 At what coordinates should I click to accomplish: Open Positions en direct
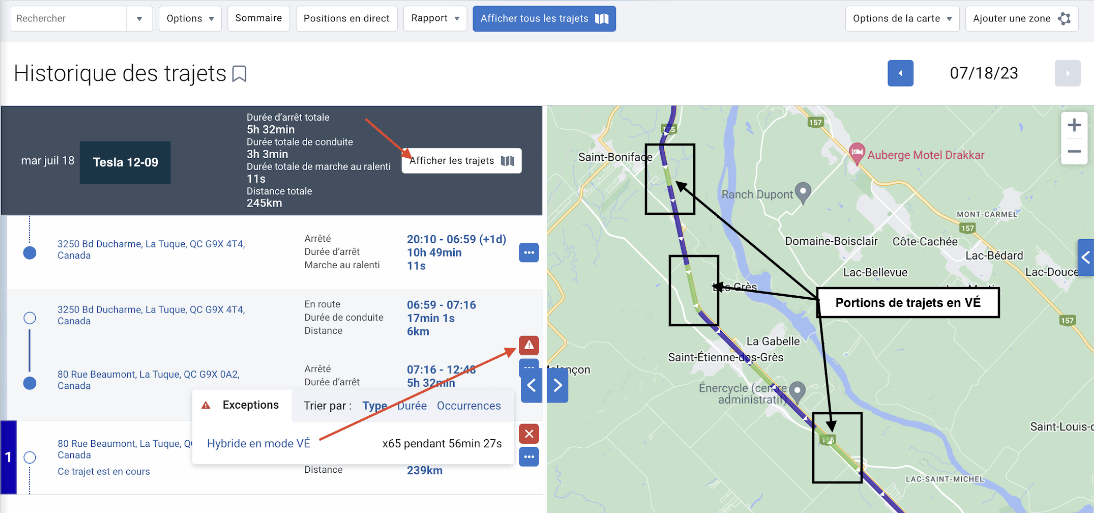[347, 19]
